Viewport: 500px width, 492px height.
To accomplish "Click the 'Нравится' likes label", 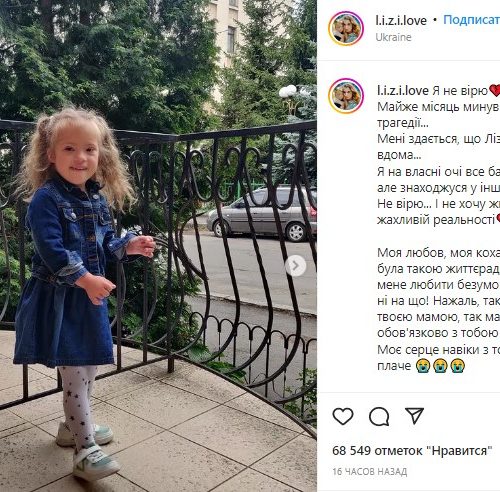I will pyautogui.click(x=459, y=451).
